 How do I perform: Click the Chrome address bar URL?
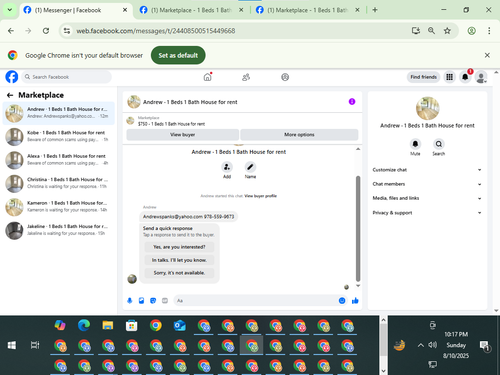pyautogui.click(x=156, y=31)
